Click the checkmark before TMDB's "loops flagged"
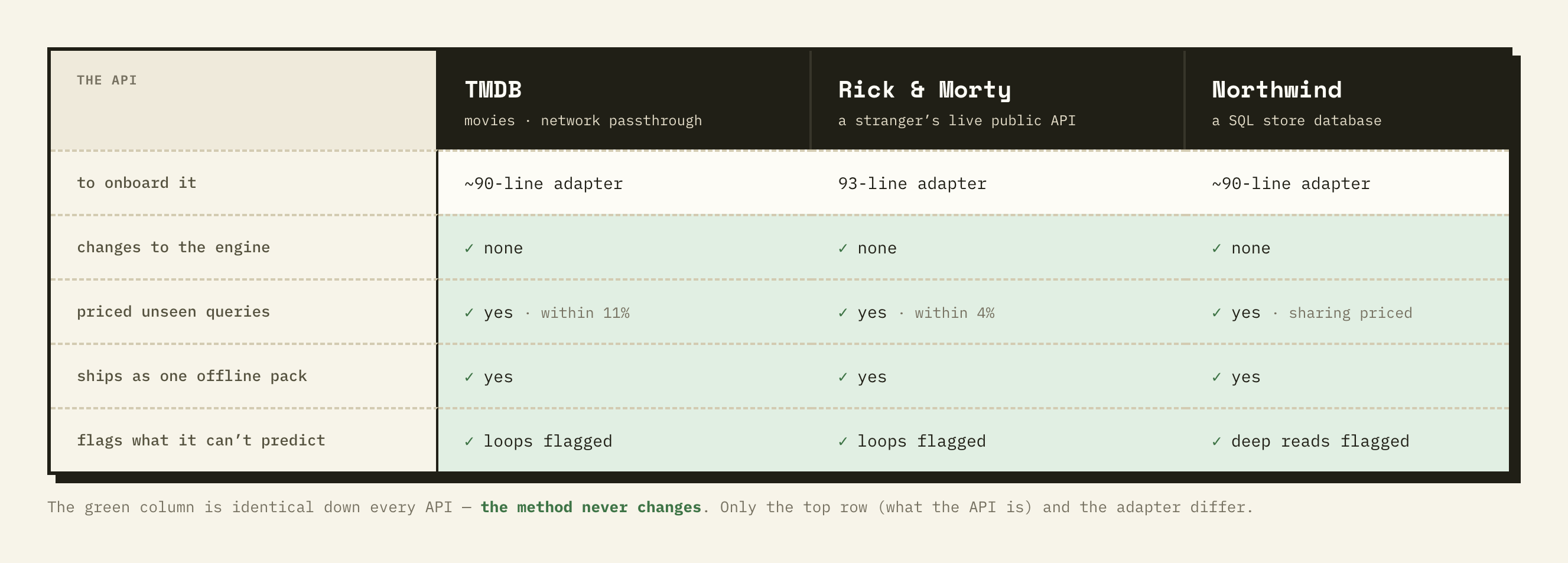This screenshot has height=563, width=1568. coord(469,441)
